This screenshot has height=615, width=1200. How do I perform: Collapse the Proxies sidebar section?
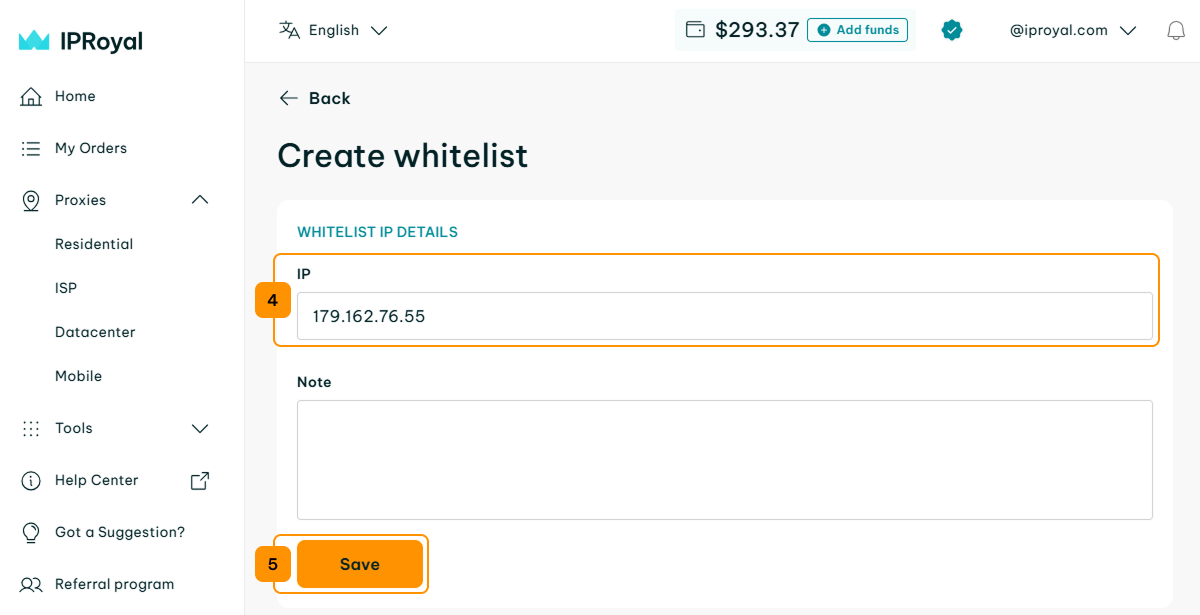(x=200, y=200)
